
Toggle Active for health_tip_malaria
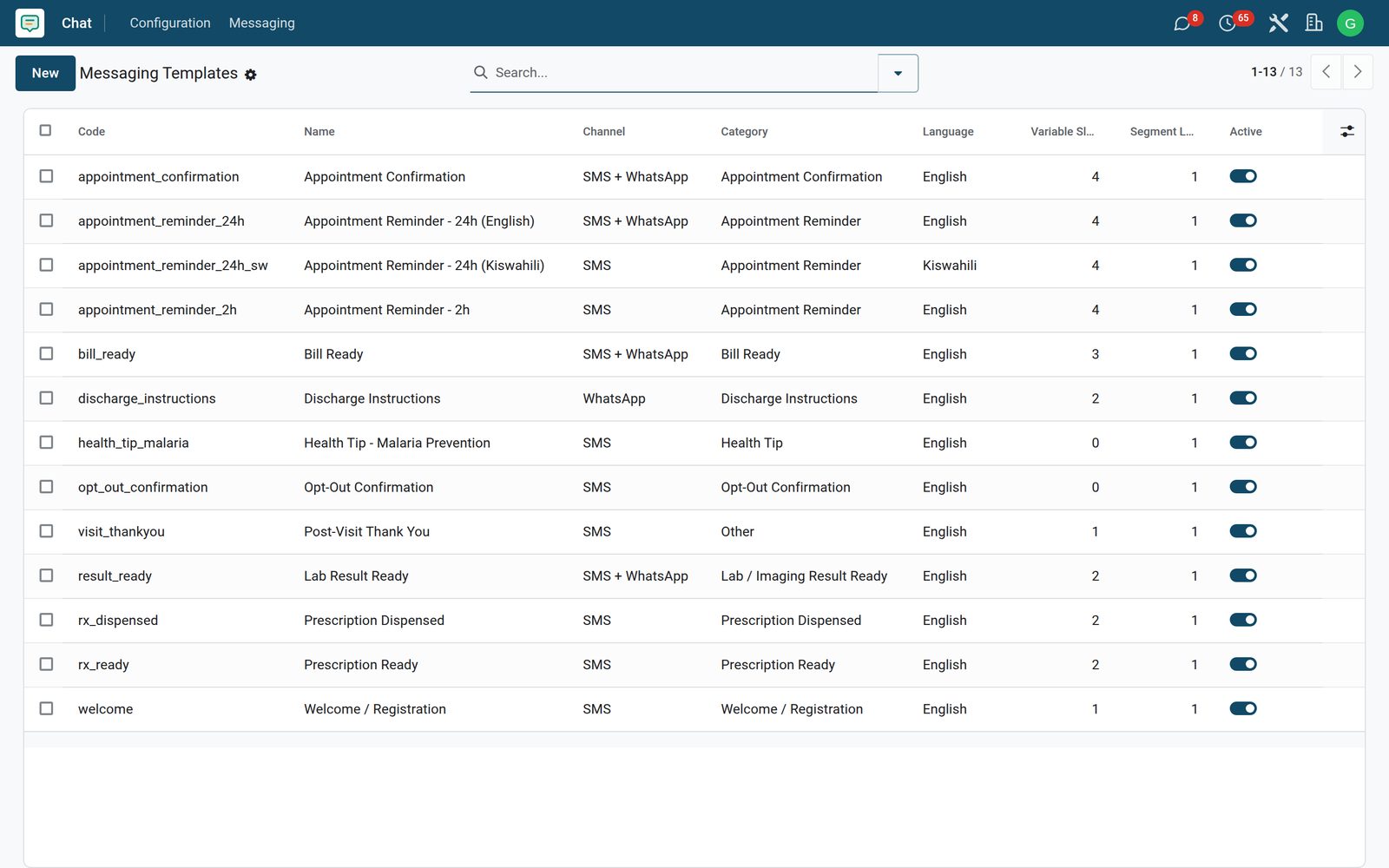pyautogui.click(x=1243, y=442)
